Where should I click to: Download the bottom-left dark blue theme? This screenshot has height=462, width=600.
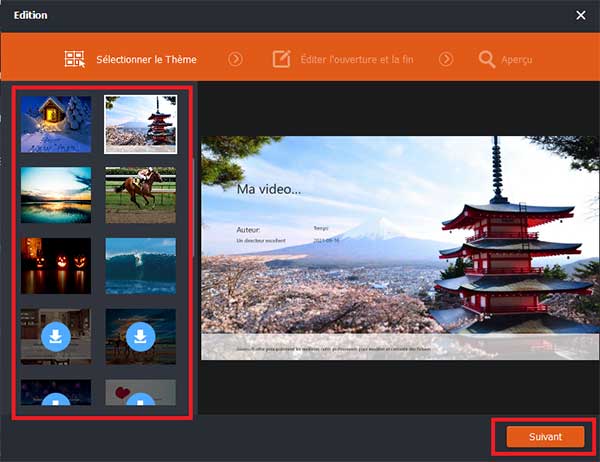[56, 401]
